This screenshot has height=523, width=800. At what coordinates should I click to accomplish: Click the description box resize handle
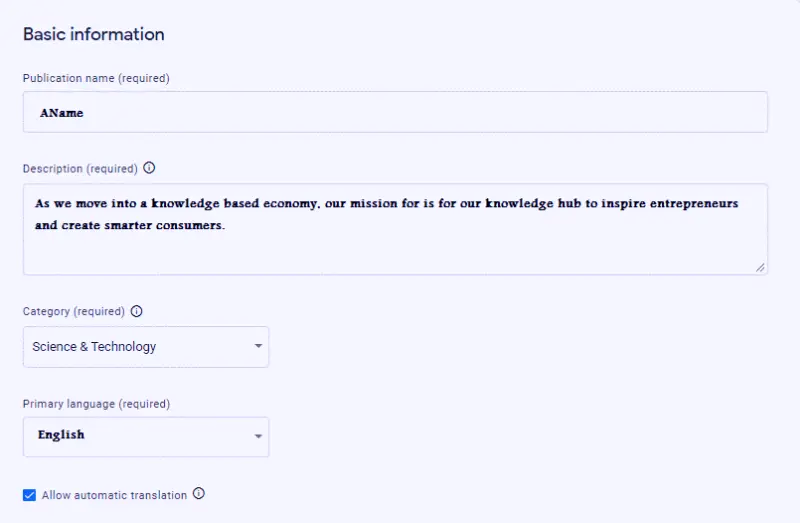click(760, 267)
